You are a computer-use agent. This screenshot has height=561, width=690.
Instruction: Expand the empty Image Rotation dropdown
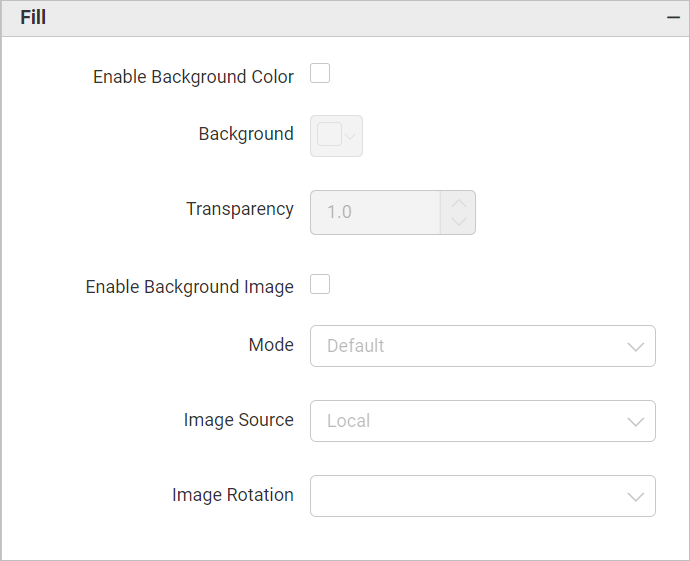pos(483,496)
